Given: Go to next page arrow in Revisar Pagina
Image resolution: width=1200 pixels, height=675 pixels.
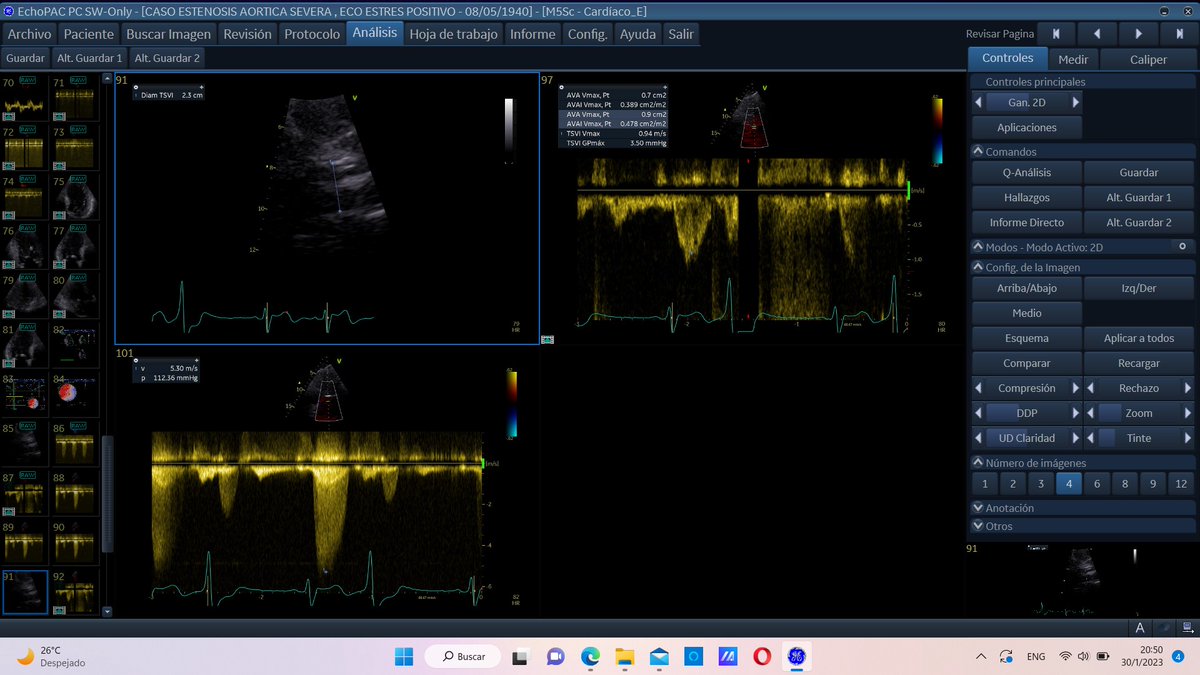Looking at the screenshot, I should tap(1137, 34).
